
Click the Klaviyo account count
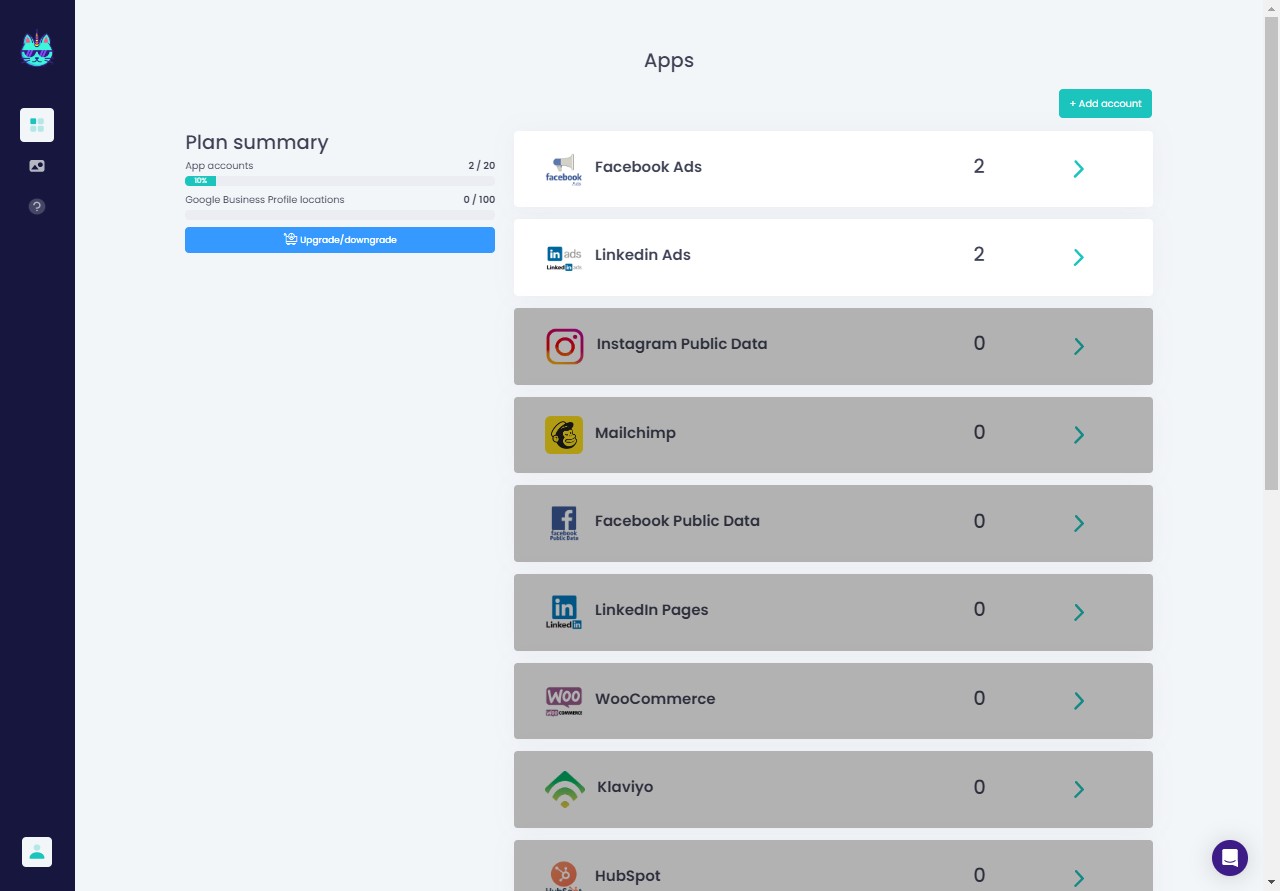(x=979, y=787)
